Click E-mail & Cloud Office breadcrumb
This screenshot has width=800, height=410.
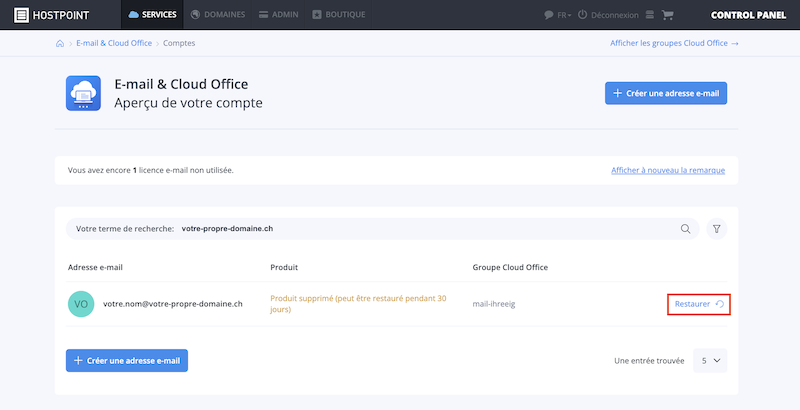coord(114,43)
